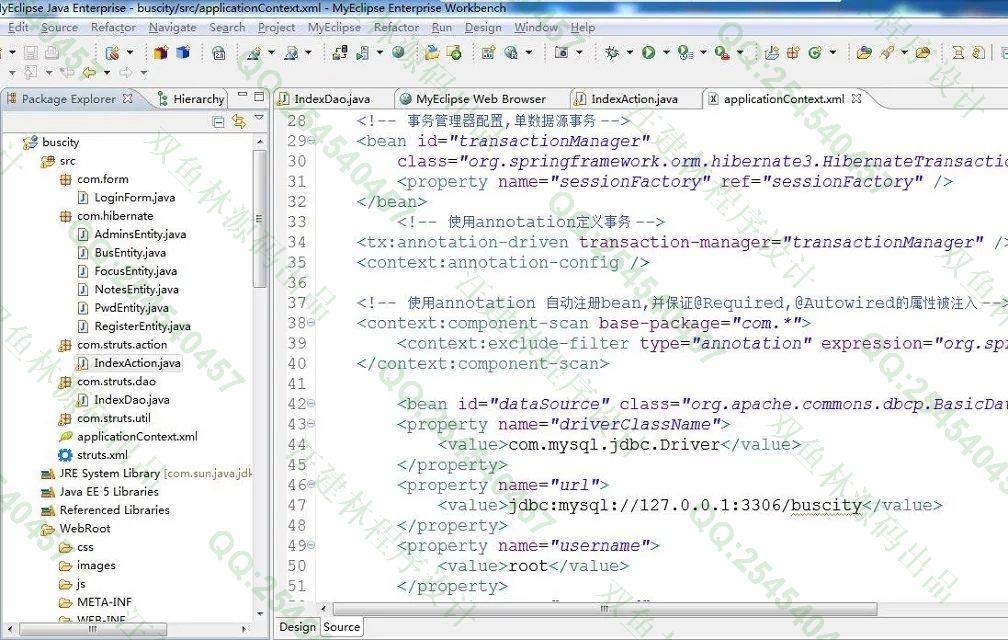
Task: Click the Search flashlight icon
Action: click(x=888, y=52)
